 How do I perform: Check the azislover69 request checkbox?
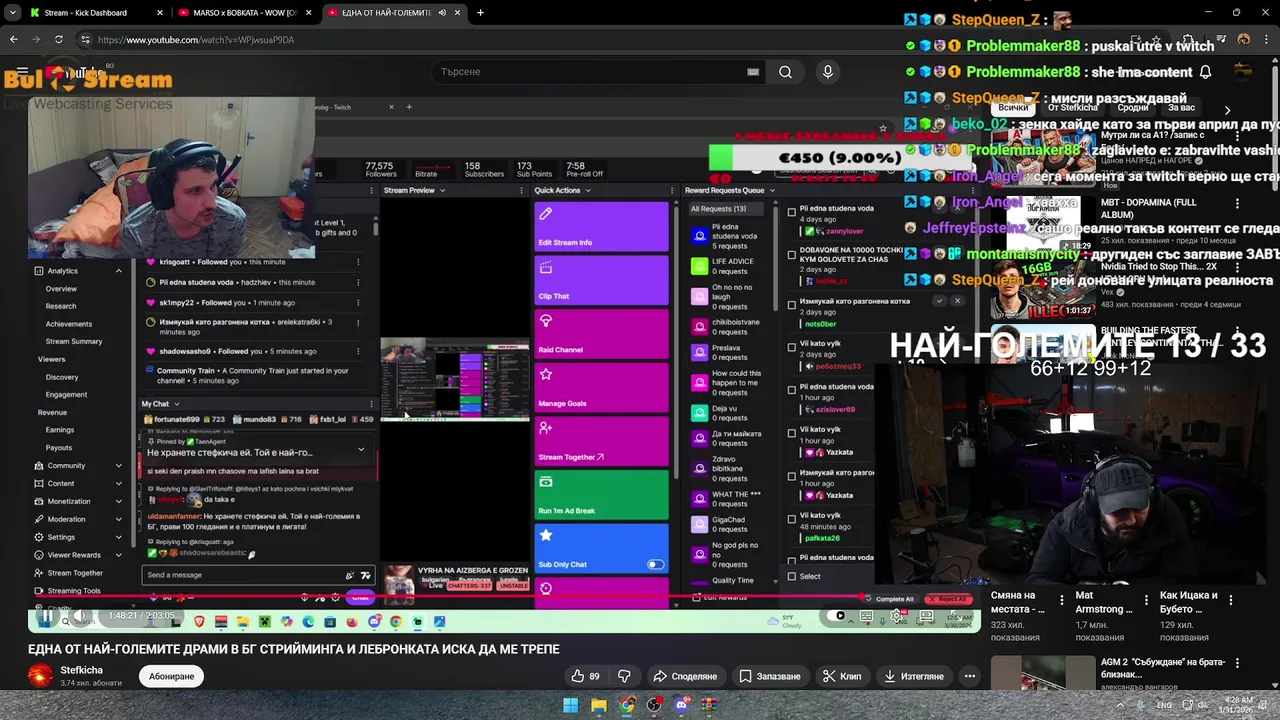point(792,390)
